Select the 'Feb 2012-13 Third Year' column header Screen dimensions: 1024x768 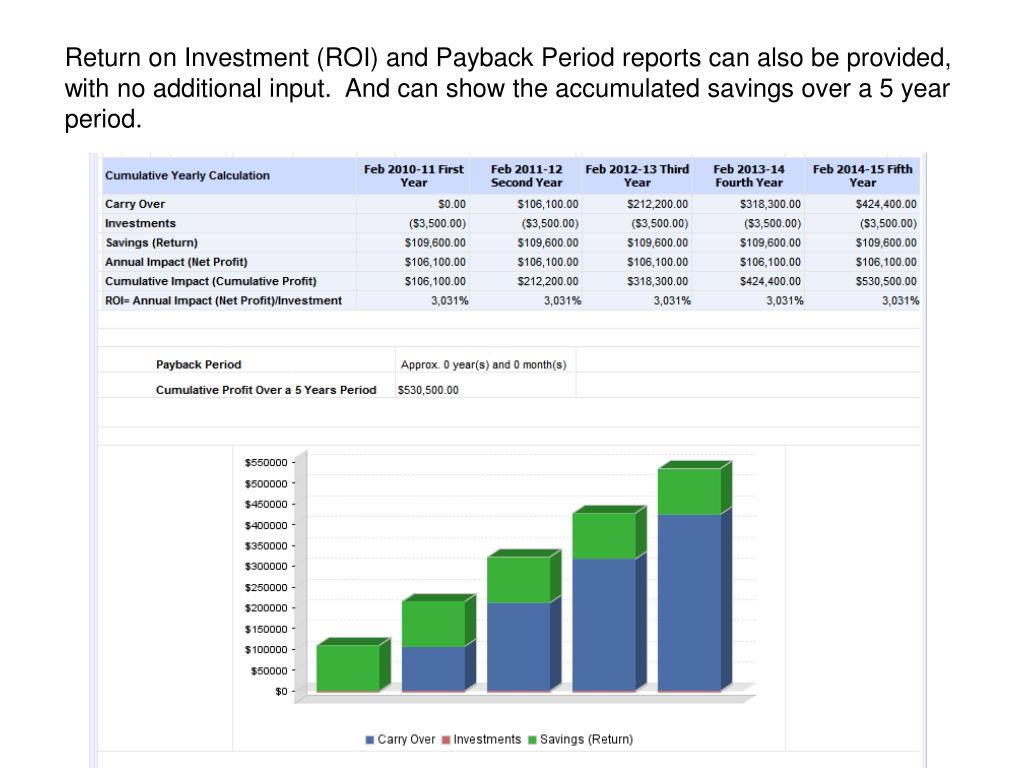[x=637, y=176]
